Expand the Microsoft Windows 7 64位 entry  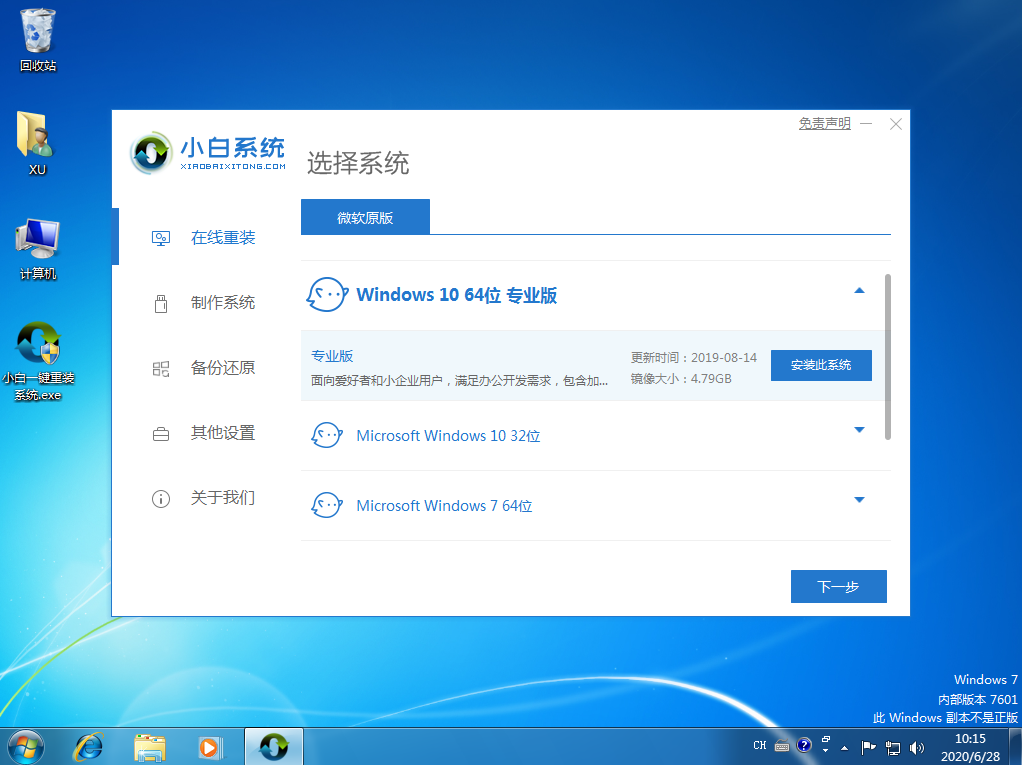859,500
